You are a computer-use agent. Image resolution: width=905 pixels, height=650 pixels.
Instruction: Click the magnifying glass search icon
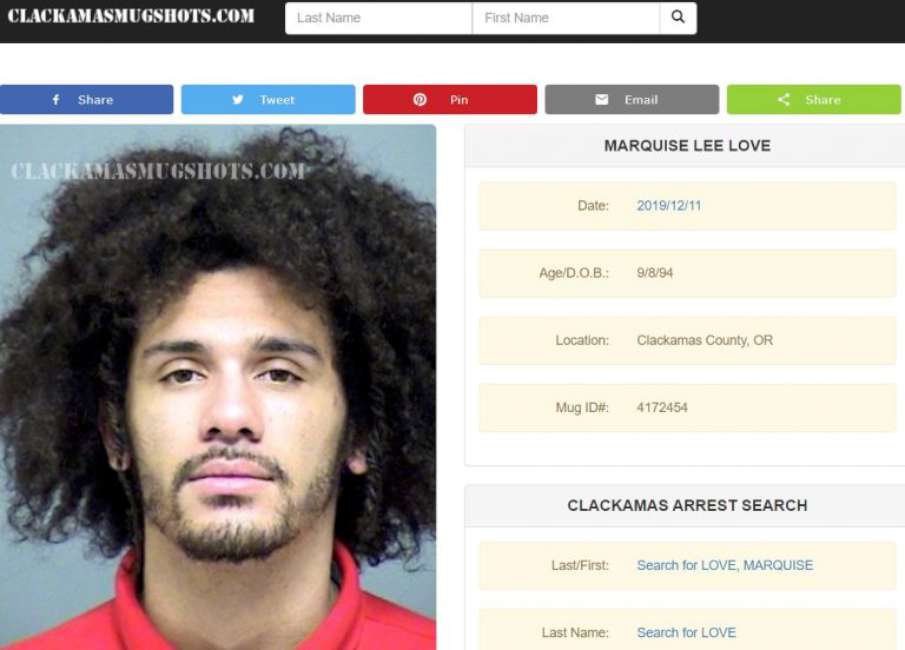click(x=678, y=17)
